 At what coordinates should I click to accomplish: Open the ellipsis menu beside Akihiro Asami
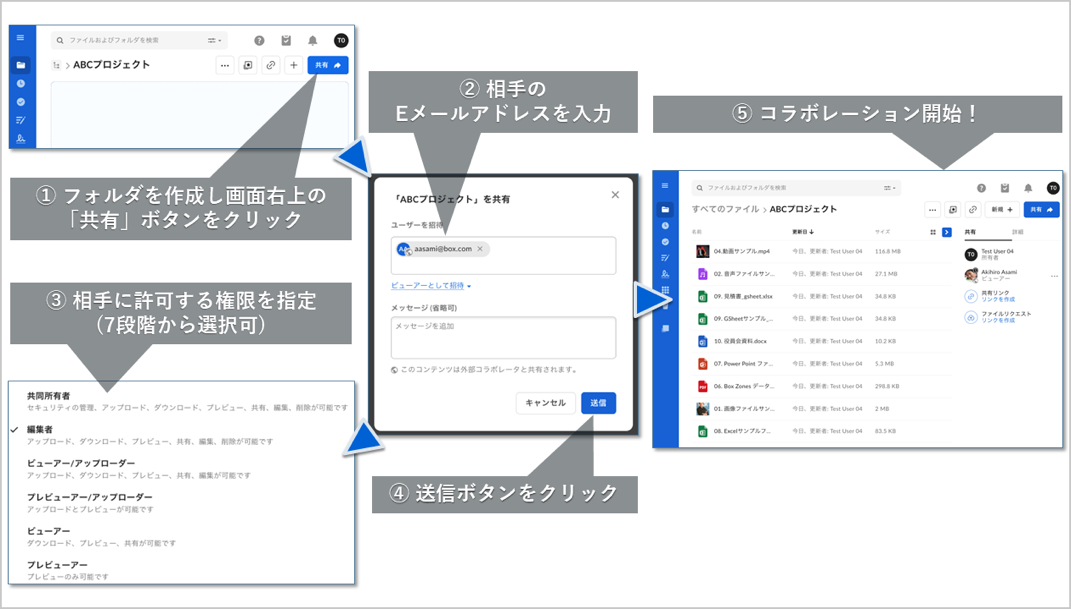pyautogui.click(x=1053, y=276)
